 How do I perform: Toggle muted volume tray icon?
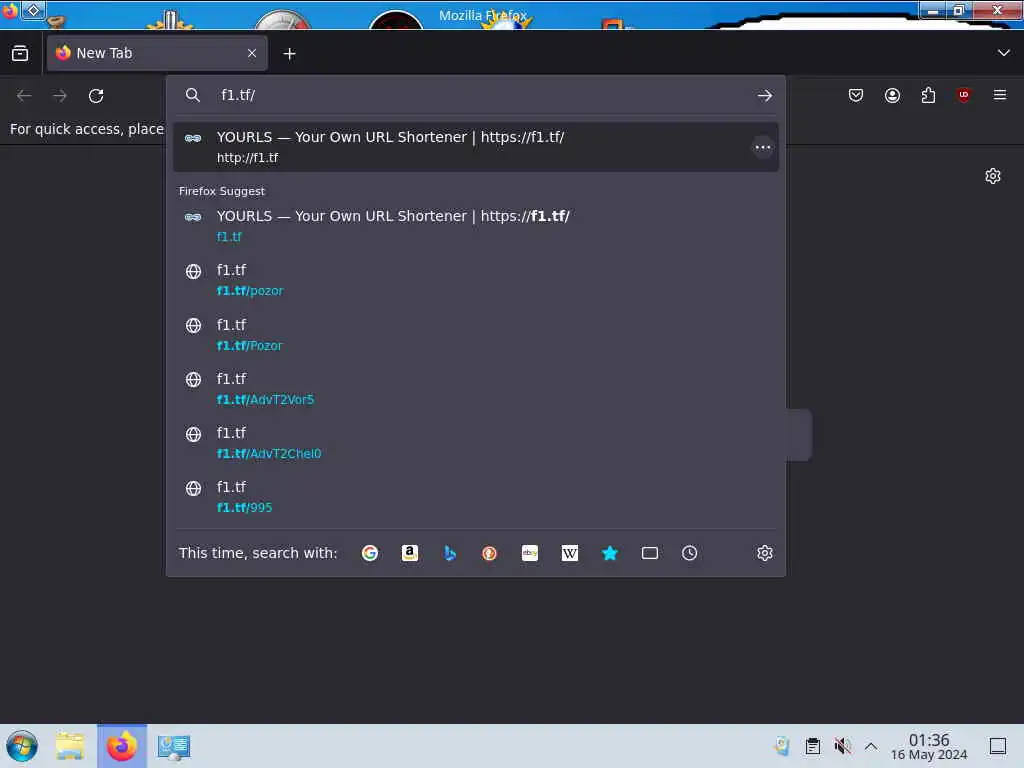point(842,746)
